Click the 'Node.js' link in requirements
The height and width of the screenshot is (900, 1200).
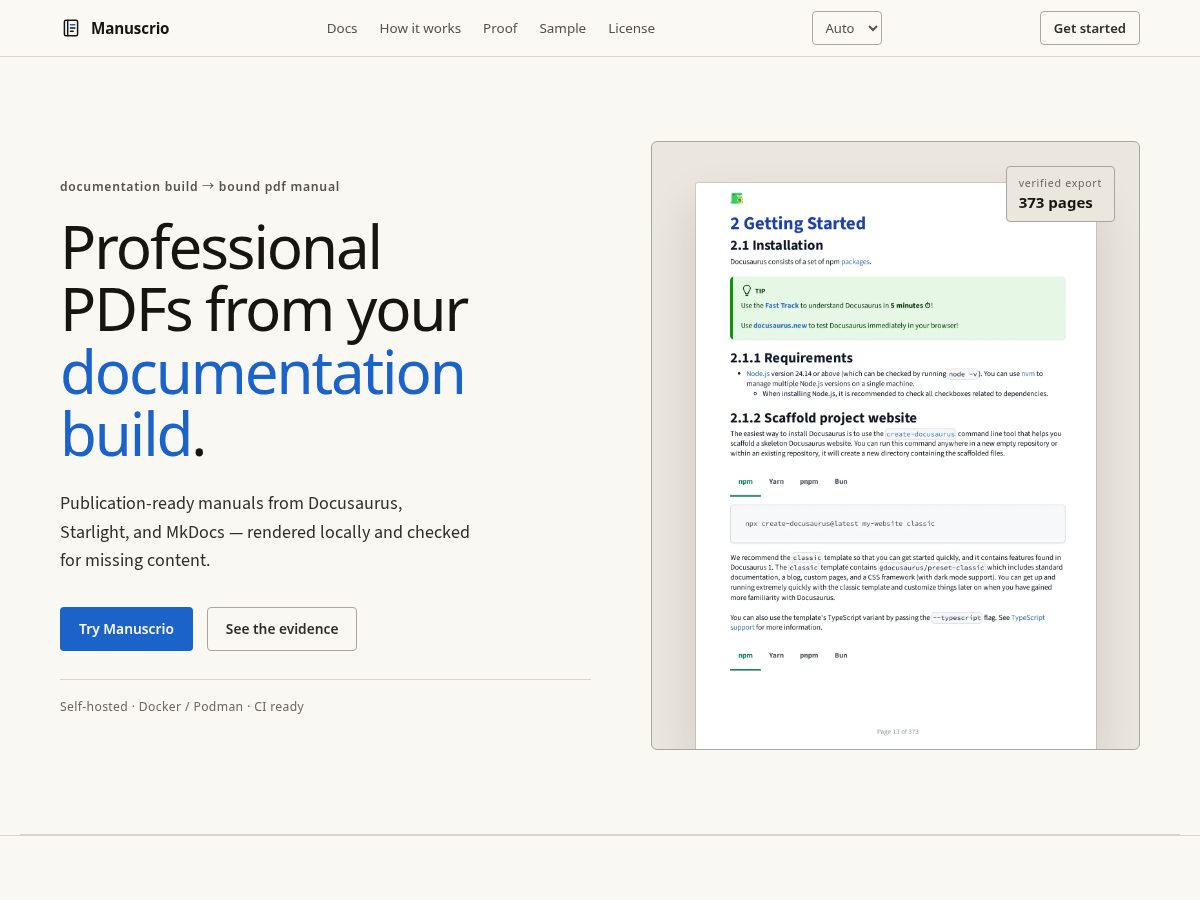pyautogui.click(x=758, y=374)
